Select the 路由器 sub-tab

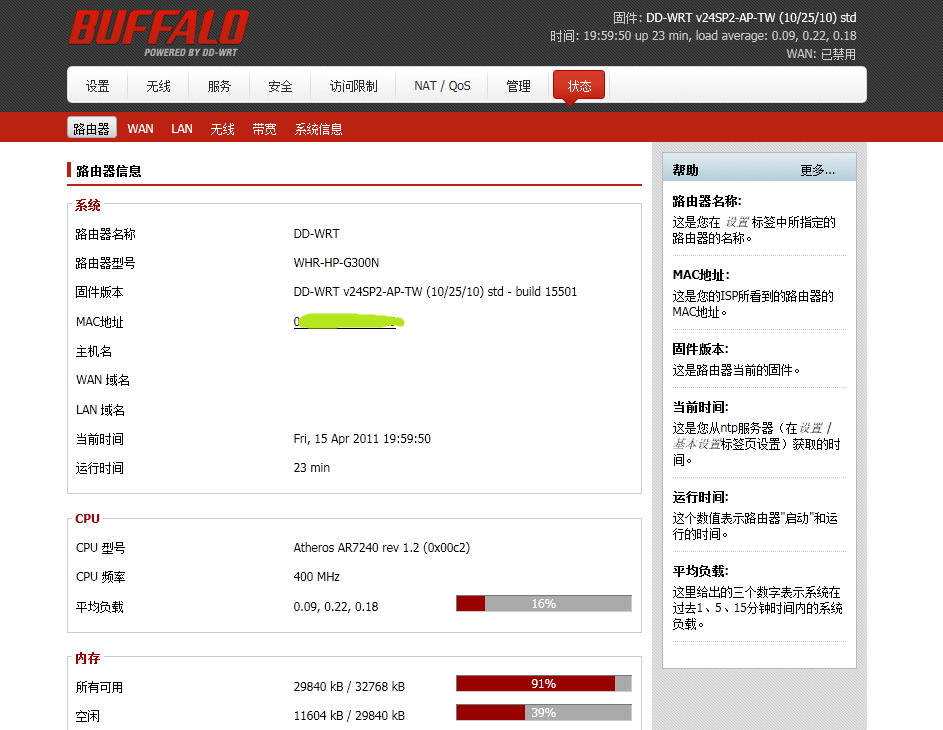[x=91, y=128]
